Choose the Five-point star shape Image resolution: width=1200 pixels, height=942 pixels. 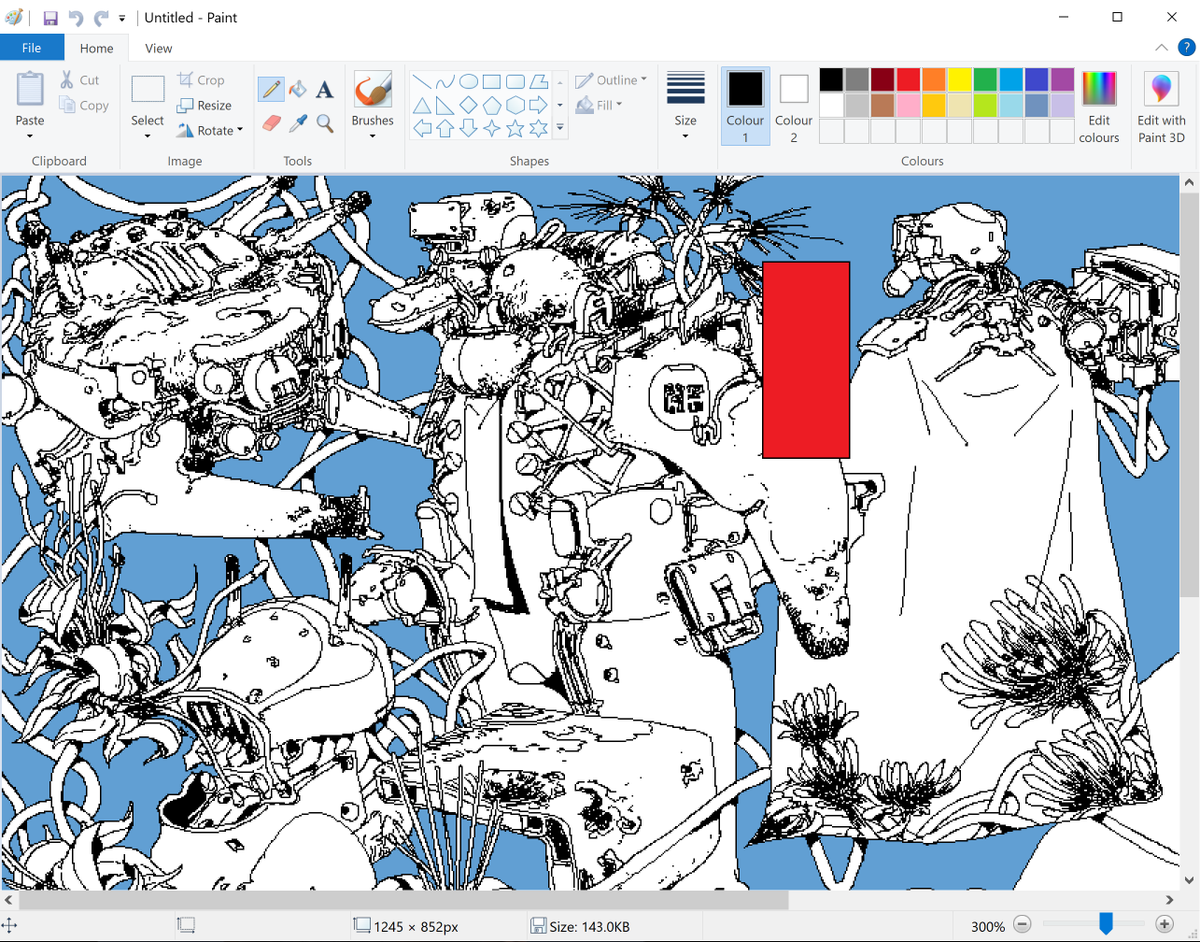[515, 128]
